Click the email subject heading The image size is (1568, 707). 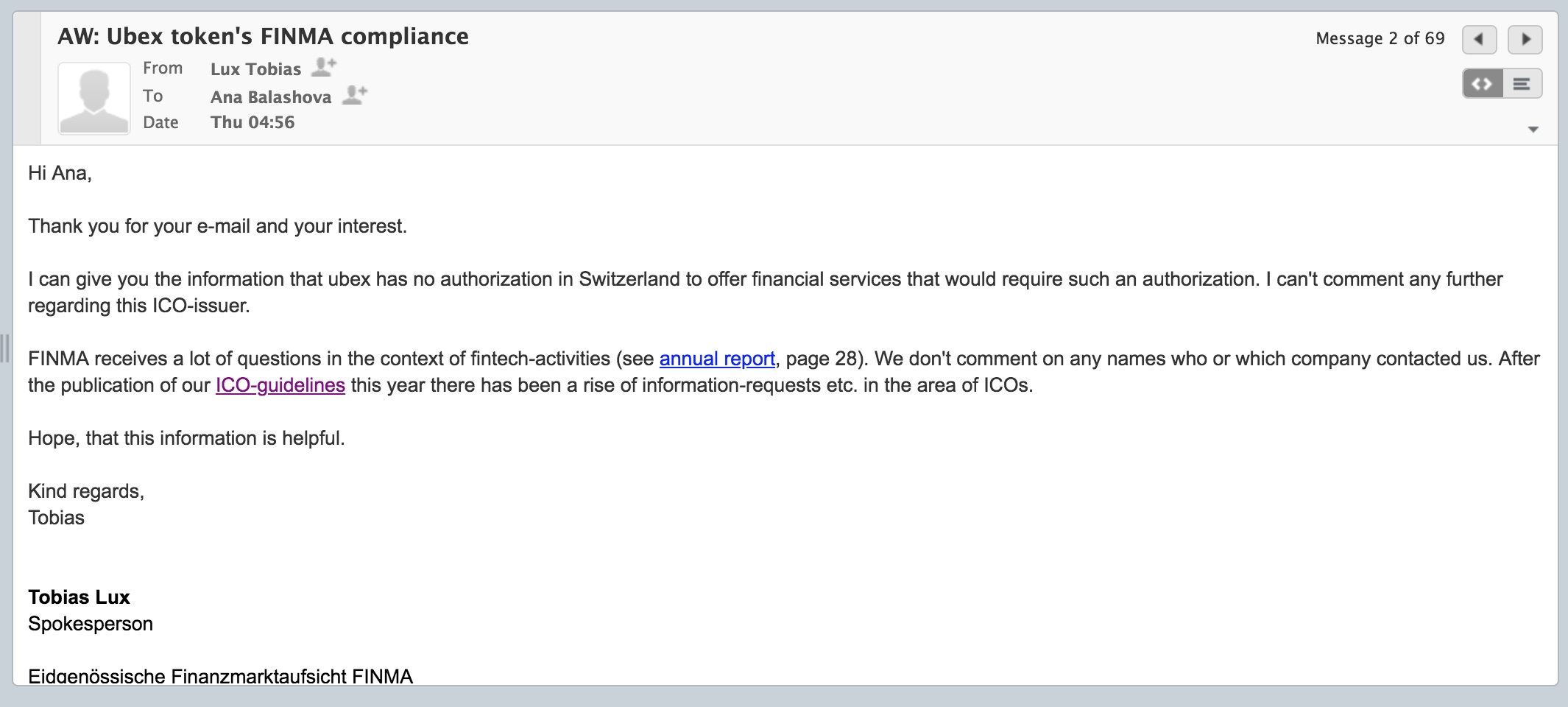(263, 36)
